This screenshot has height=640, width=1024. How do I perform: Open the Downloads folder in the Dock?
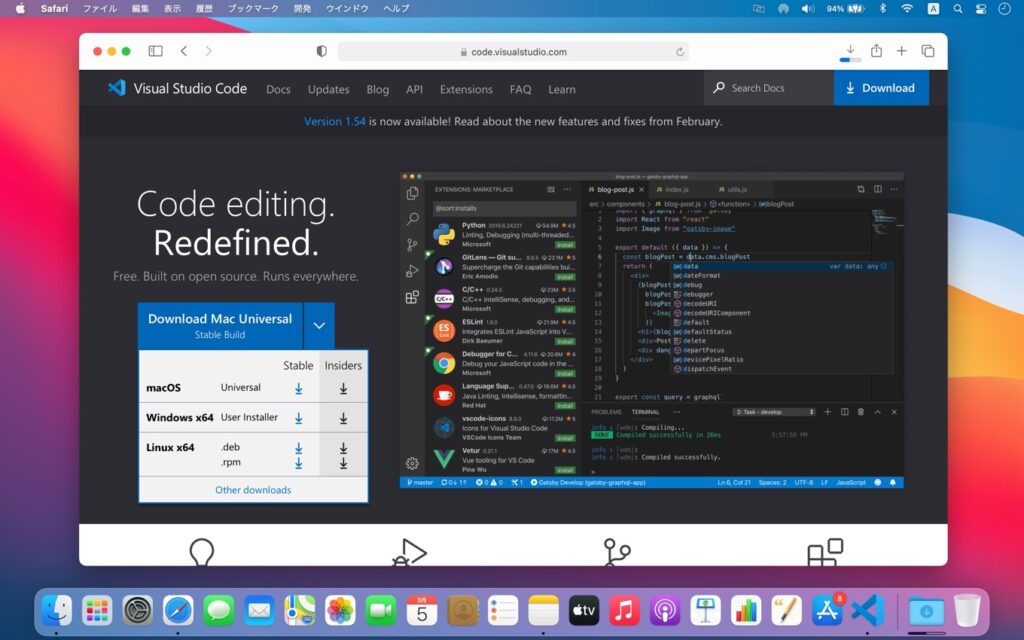pos(926,611)
